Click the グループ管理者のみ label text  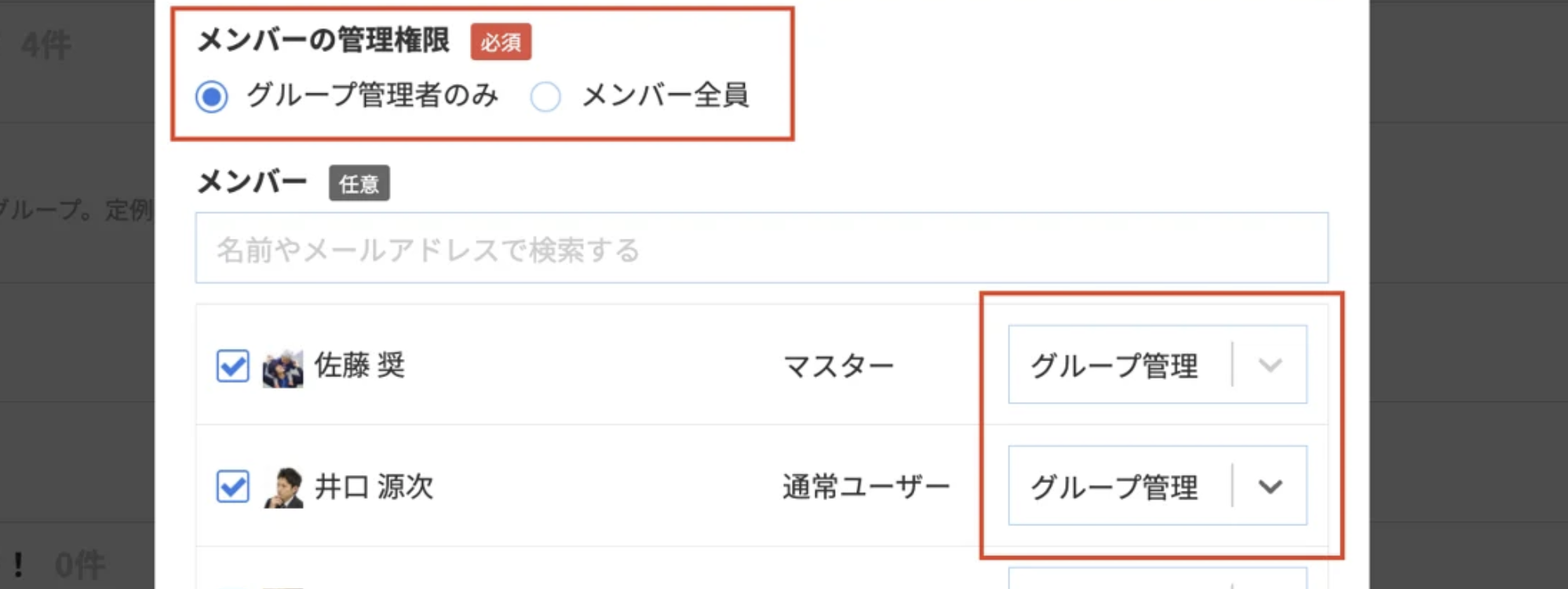coord(373,96)
